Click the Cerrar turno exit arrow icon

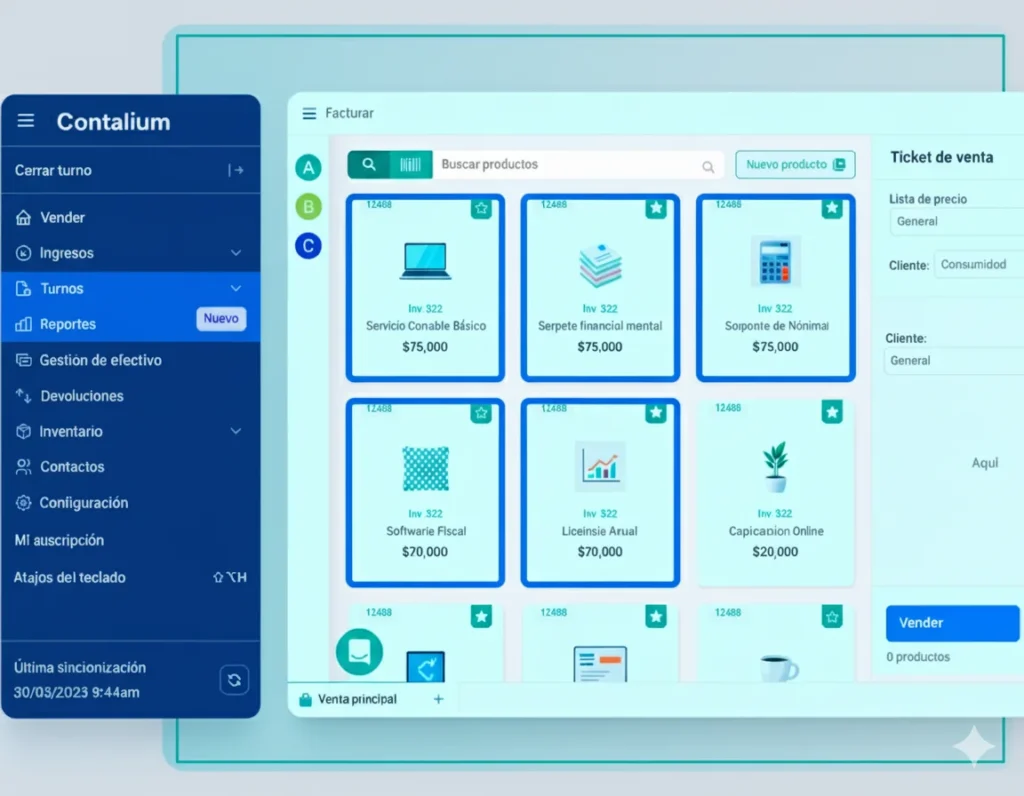236,171
